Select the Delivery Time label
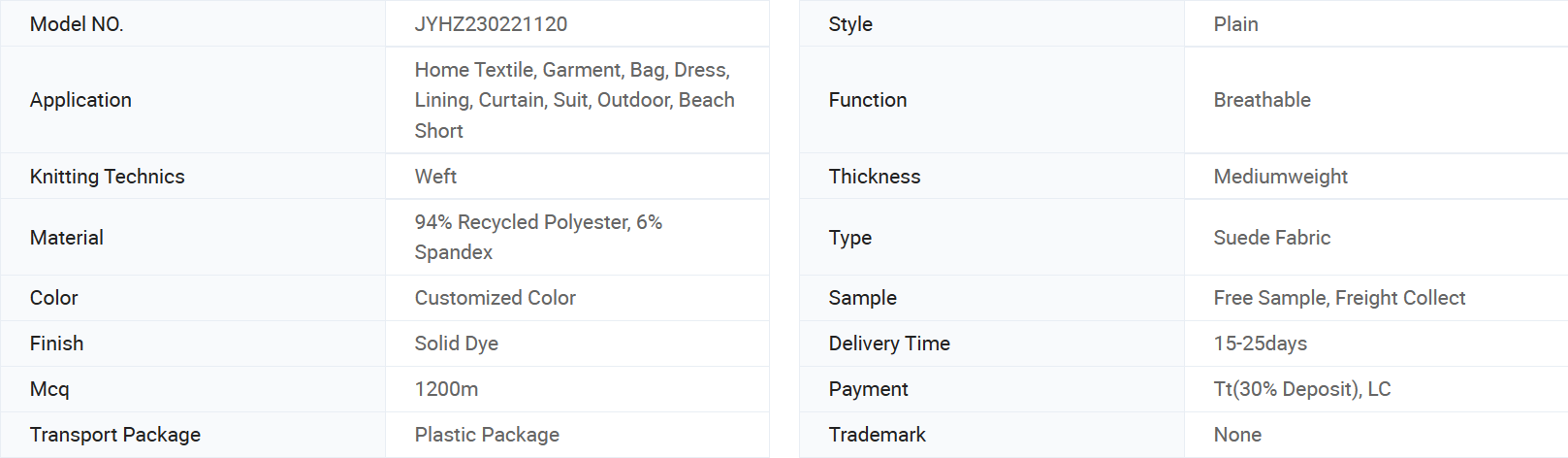Viewport: 1568px width, 458px height. coord(889,343)
